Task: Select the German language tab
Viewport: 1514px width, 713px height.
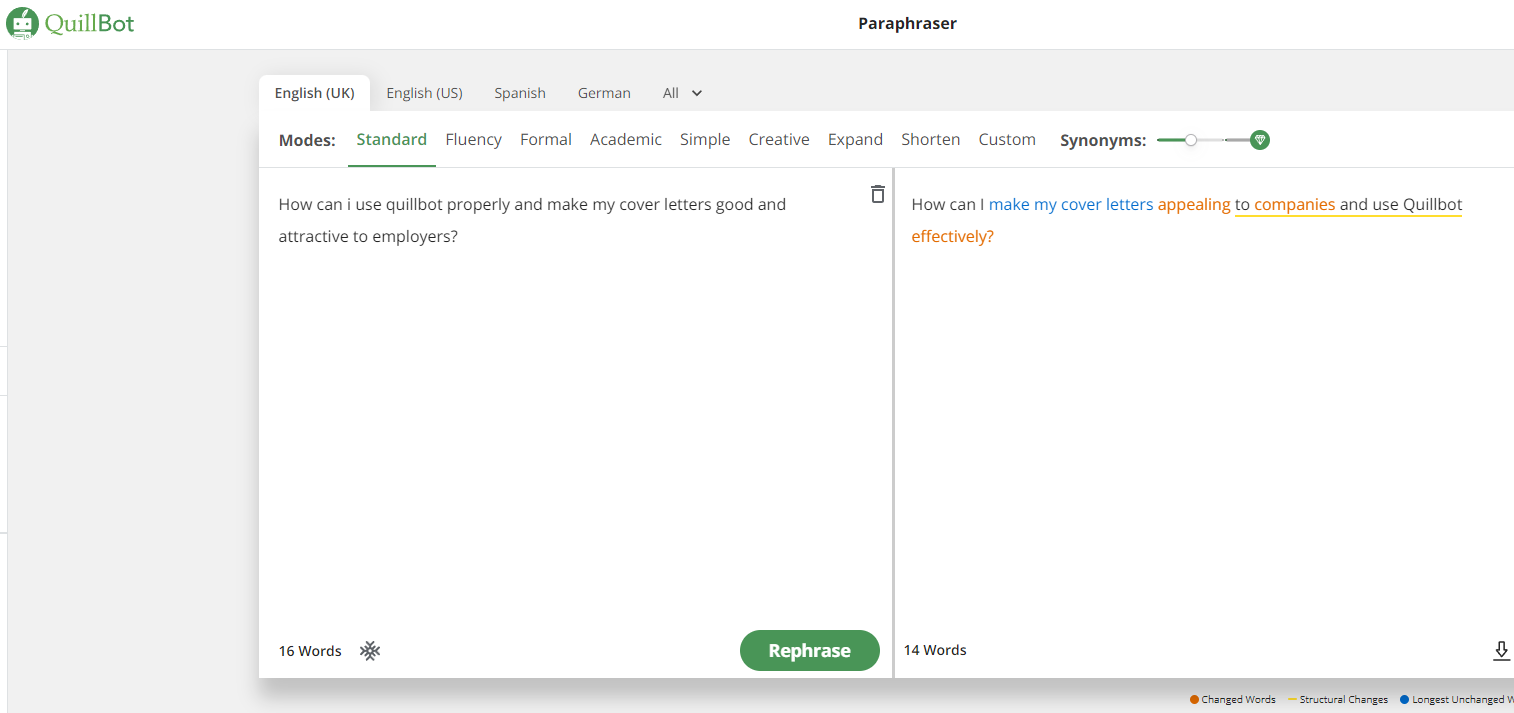Action: (x=604, y=93)
